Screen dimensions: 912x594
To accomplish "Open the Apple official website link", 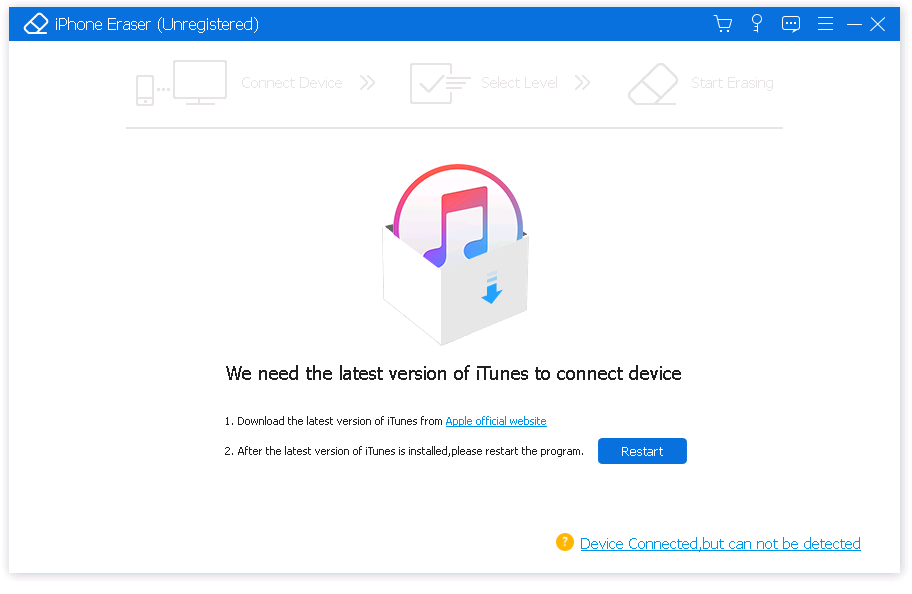I will pyautogui.click(x=495, y=421).
